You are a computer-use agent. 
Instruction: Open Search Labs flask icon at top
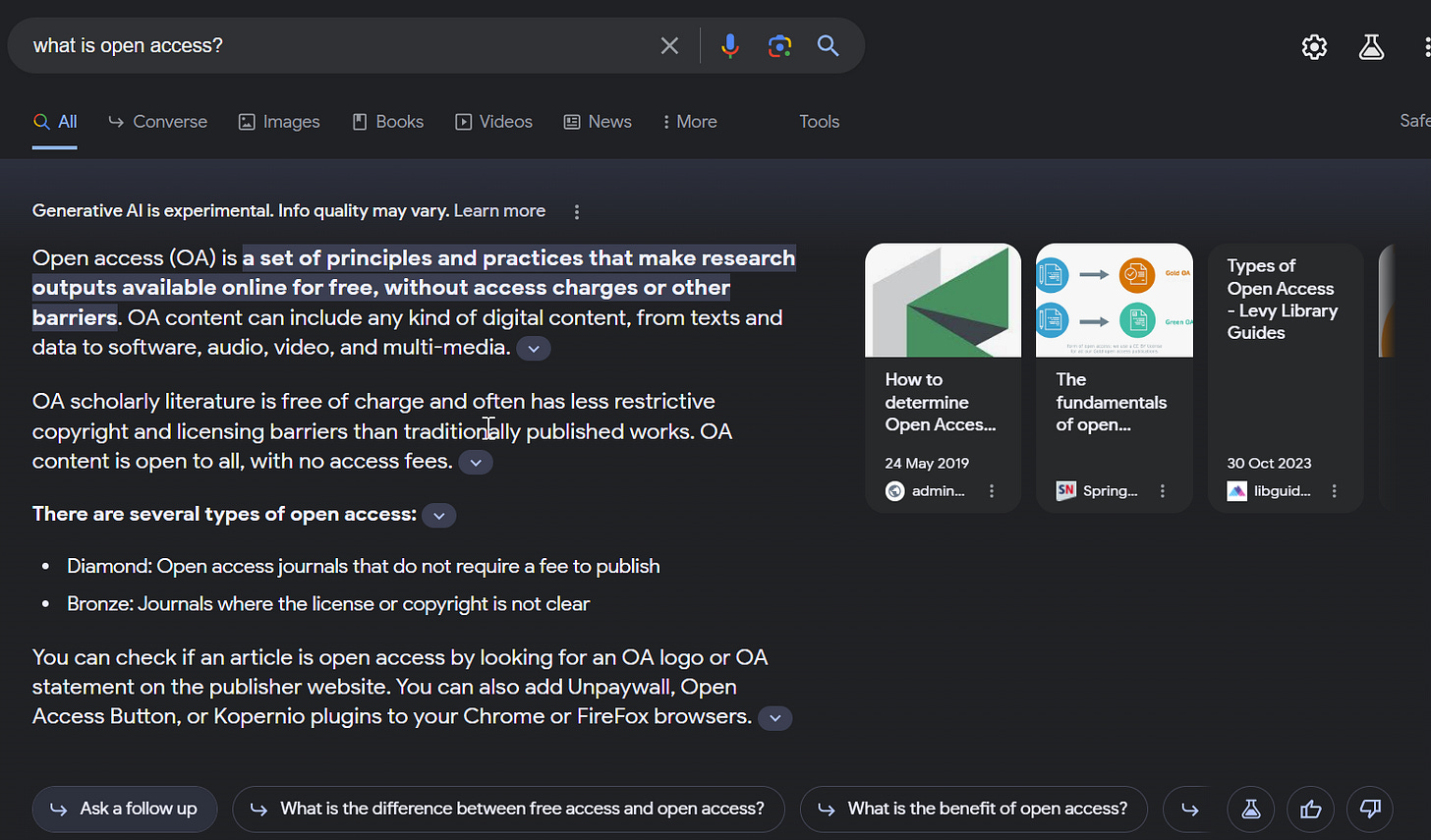tap(1371, 46)
